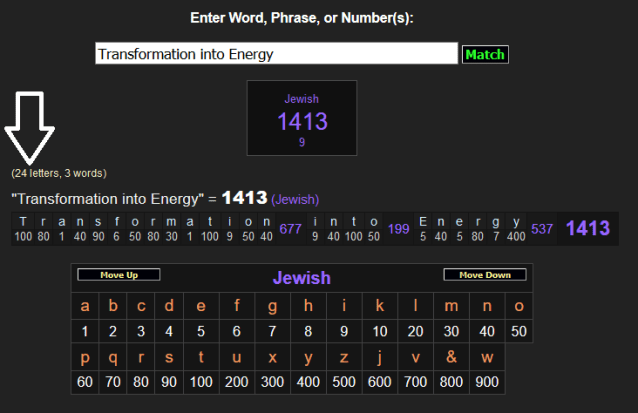Click the Jewish heading above the letter table
The width and height of the screenshot is (638, 413).
301,278
